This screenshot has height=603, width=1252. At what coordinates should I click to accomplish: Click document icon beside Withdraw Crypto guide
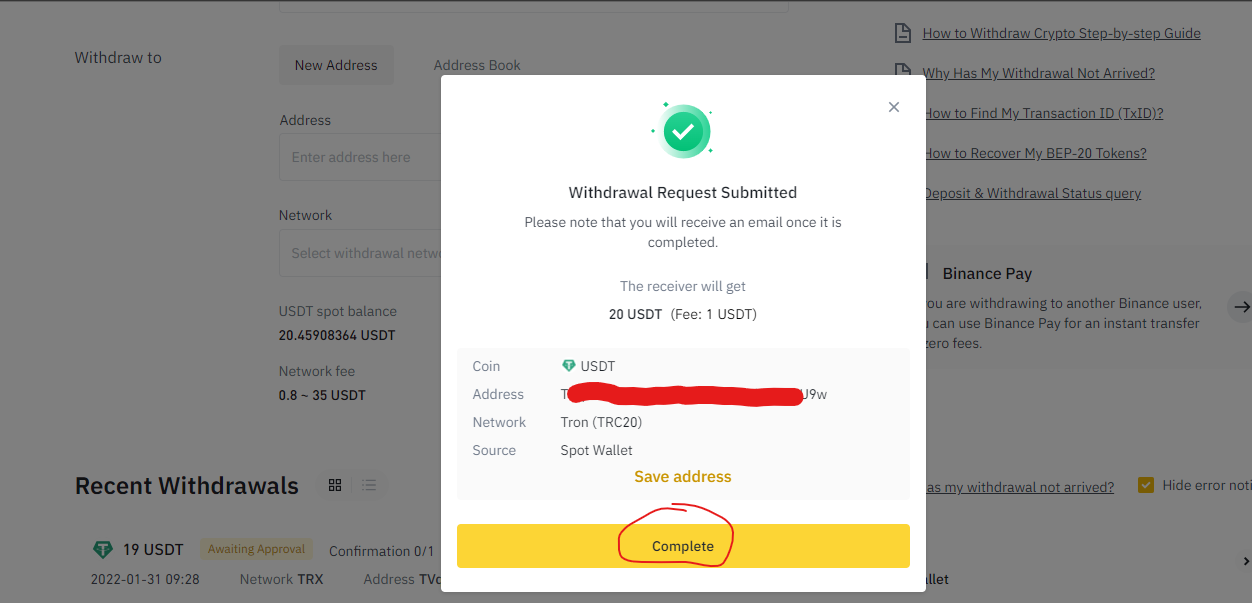(x=902, y=33)
